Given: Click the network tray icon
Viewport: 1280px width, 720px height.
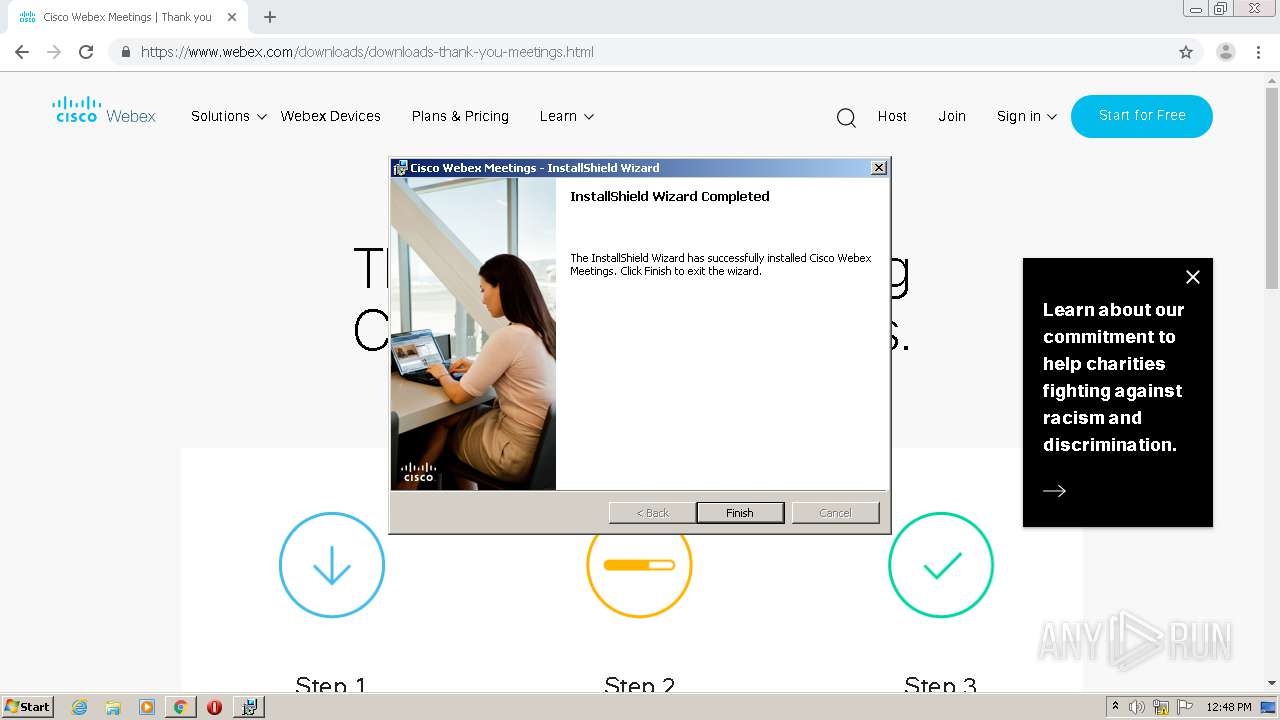Looking at the screenshot, I should (1161, 707).
